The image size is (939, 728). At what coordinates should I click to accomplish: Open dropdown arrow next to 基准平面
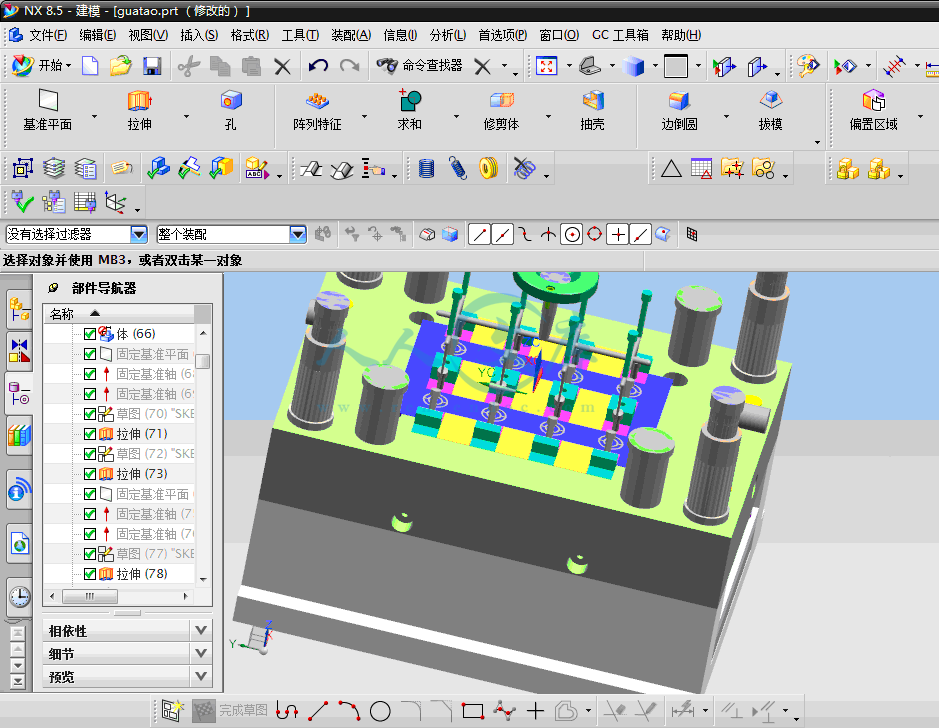(94, 116)
